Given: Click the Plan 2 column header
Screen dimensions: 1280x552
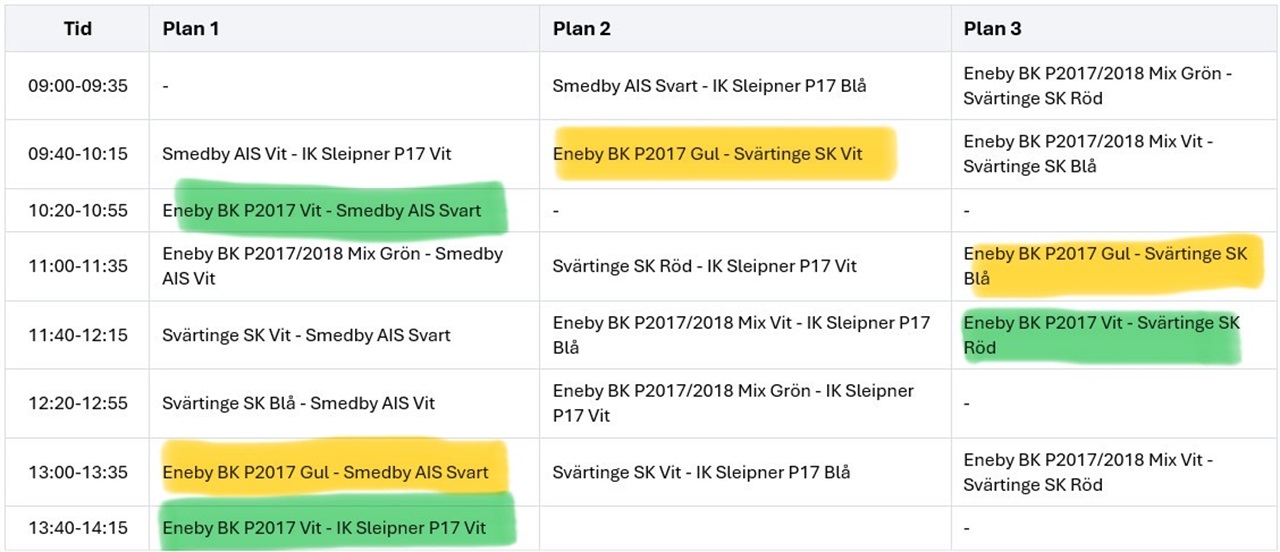Looking at the screenshot, I should [582, 29].
